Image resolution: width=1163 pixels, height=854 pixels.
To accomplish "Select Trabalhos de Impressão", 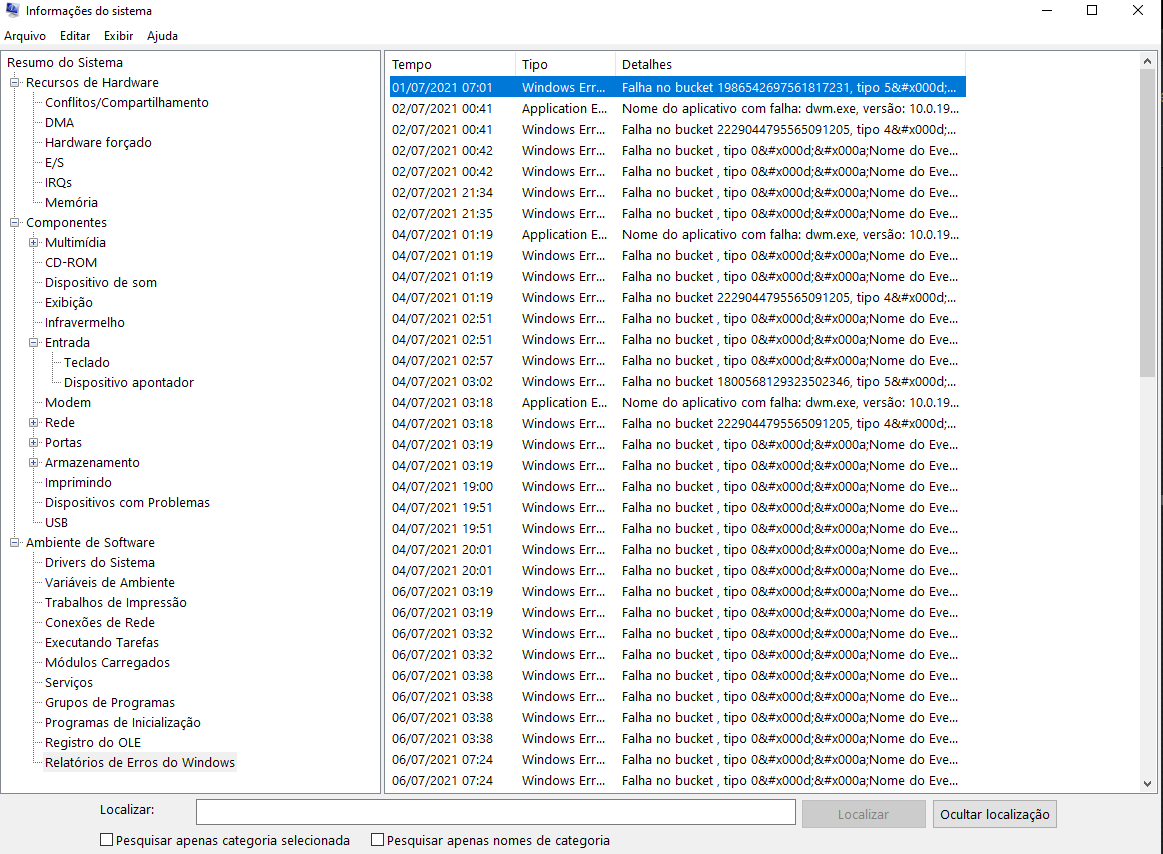I will tap(116, 603).
